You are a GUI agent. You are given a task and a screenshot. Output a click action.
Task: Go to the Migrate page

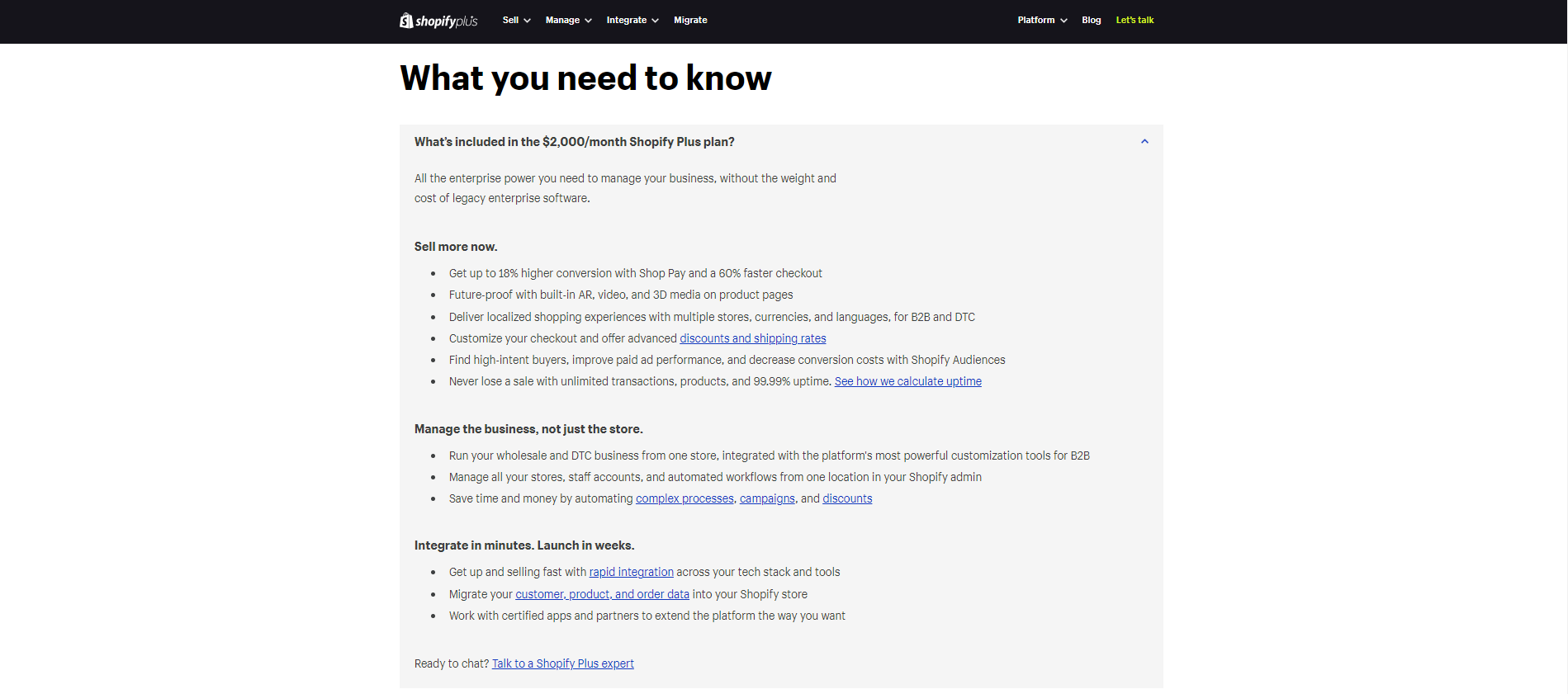[690, 20]
